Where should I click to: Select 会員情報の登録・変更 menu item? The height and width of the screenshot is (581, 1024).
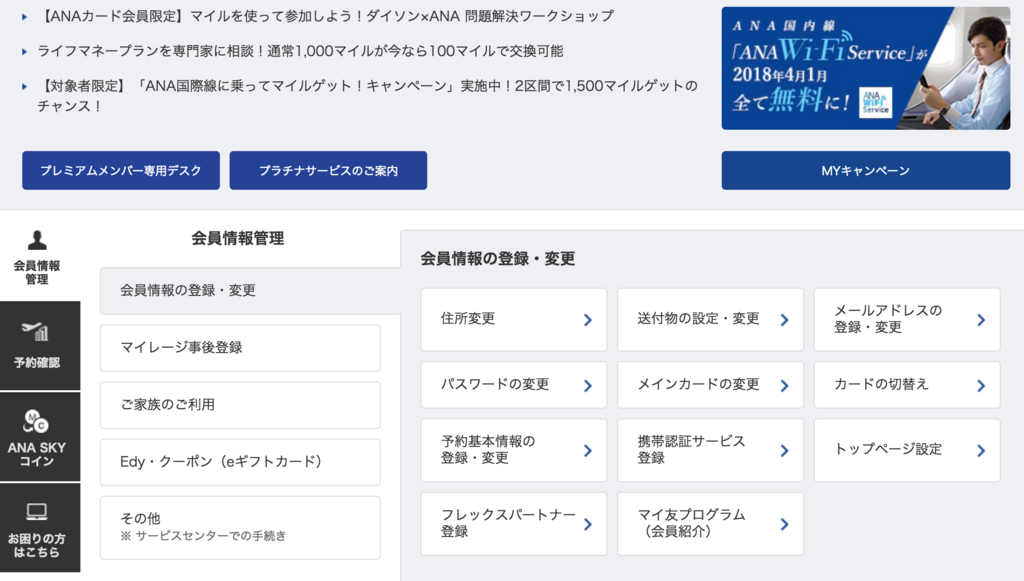coord(250,290)
